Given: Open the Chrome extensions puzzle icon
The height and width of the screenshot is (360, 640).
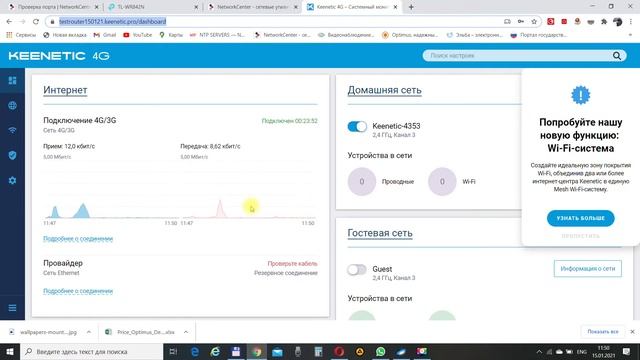Looking at the screenshot, I should pyautogui.click(x=604, y=21).
